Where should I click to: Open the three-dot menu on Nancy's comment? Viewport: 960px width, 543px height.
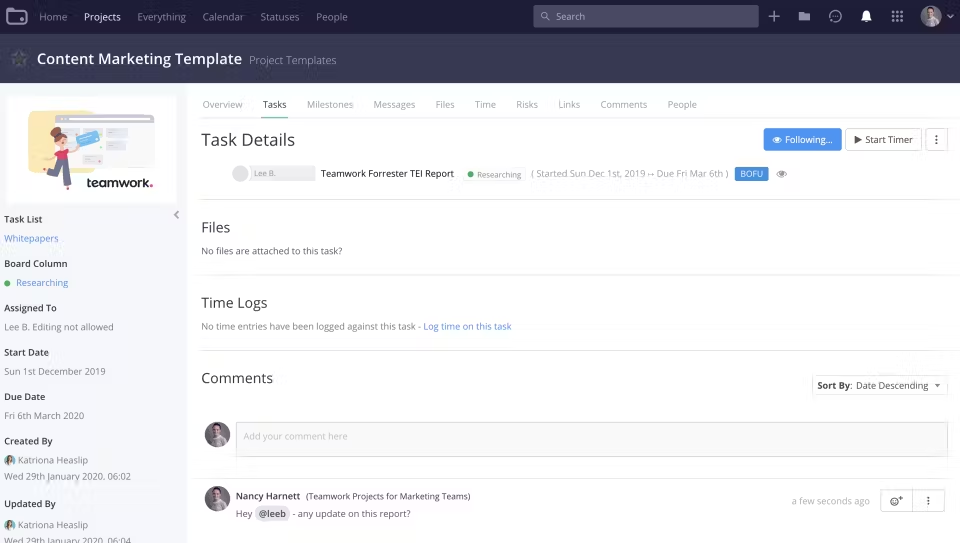(x=928, y=501)
